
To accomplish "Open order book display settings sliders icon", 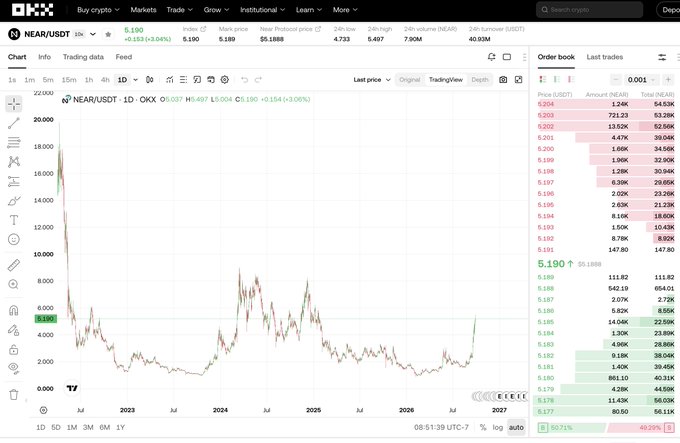I will click(x=662, y=57).
